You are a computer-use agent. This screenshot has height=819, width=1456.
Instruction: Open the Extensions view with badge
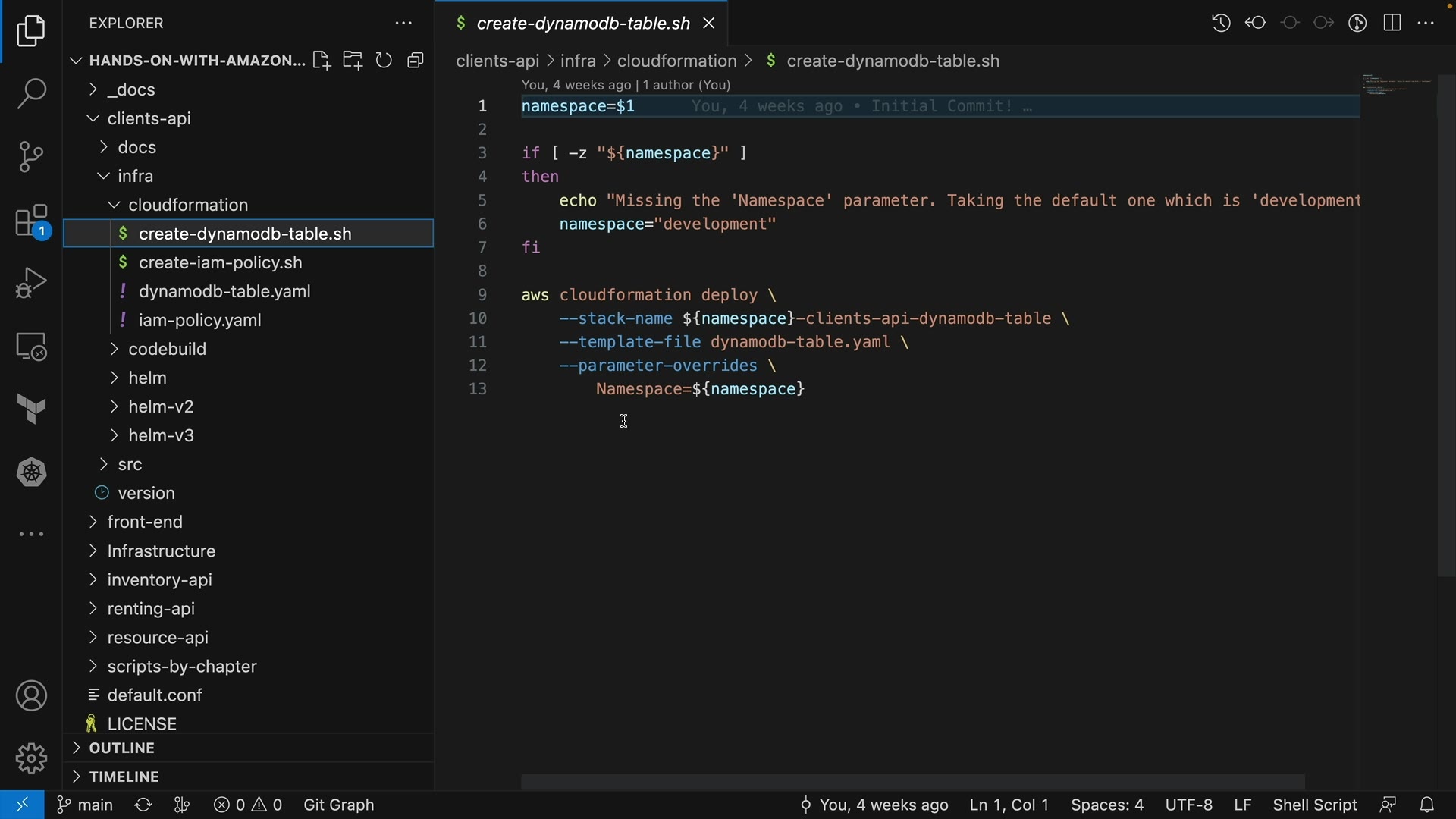pyautogui.click(x=31, y=221)
